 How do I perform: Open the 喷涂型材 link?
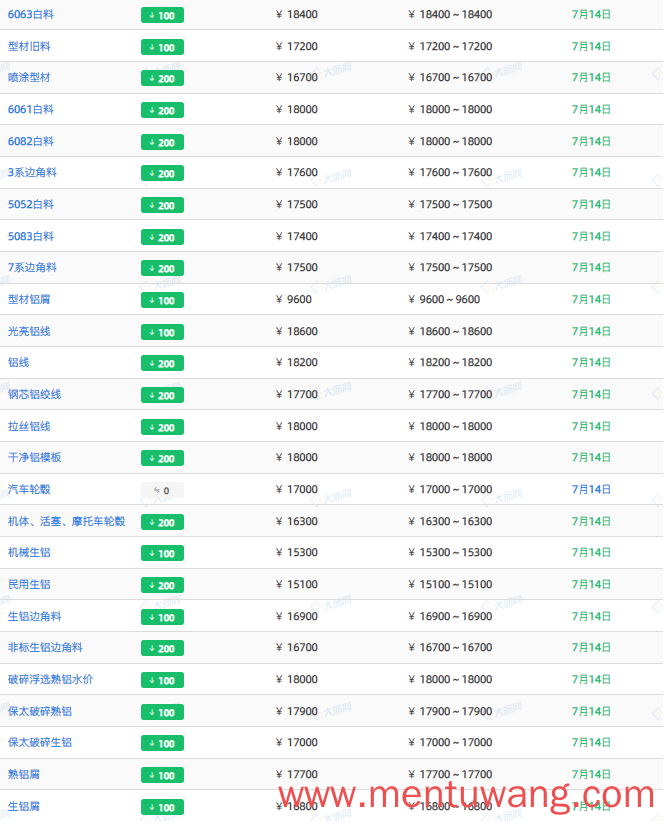(x=29, y=77)
